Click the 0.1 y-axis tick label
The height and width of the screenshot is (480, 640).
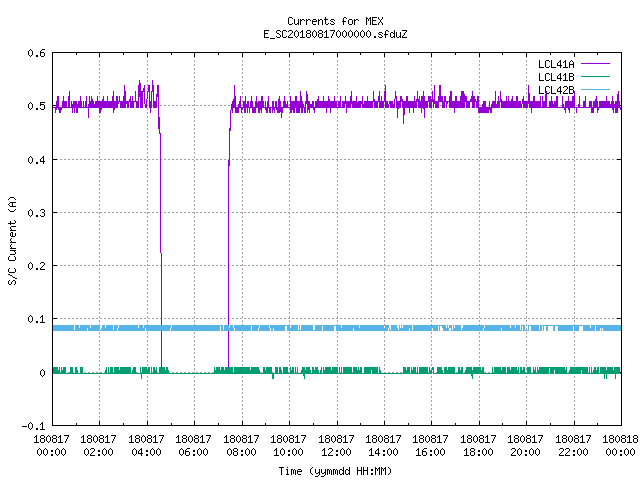point(36,319)
